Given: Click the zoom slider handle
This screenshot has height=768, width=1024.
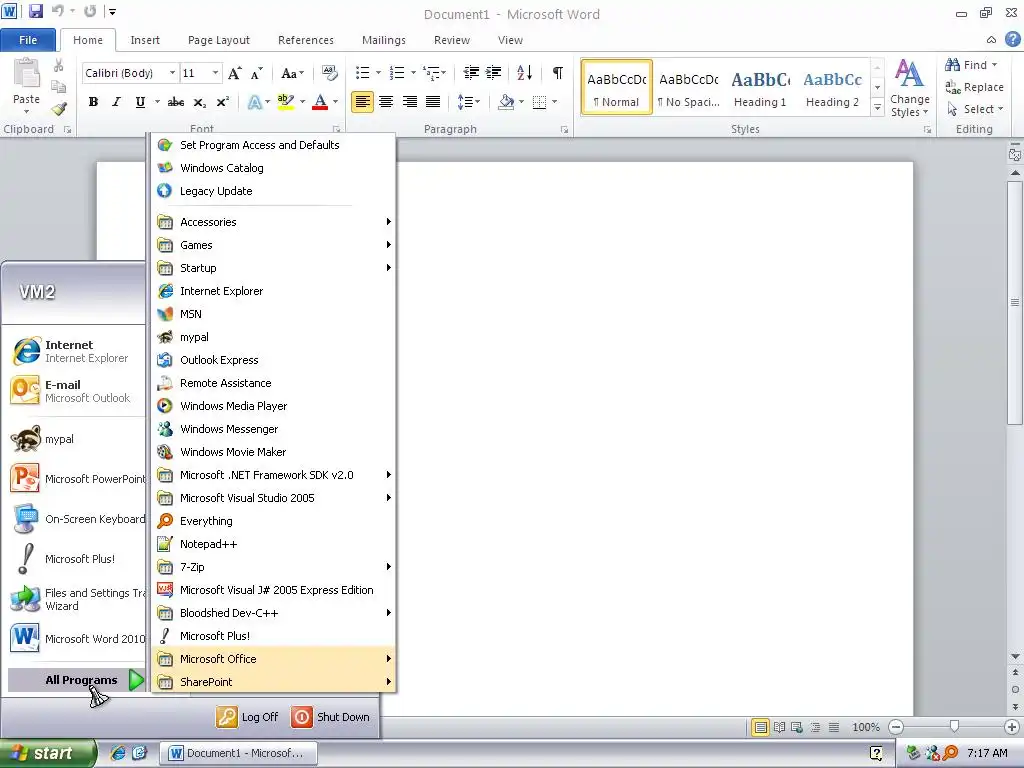Looking at the screenshot, I should 954,727.
